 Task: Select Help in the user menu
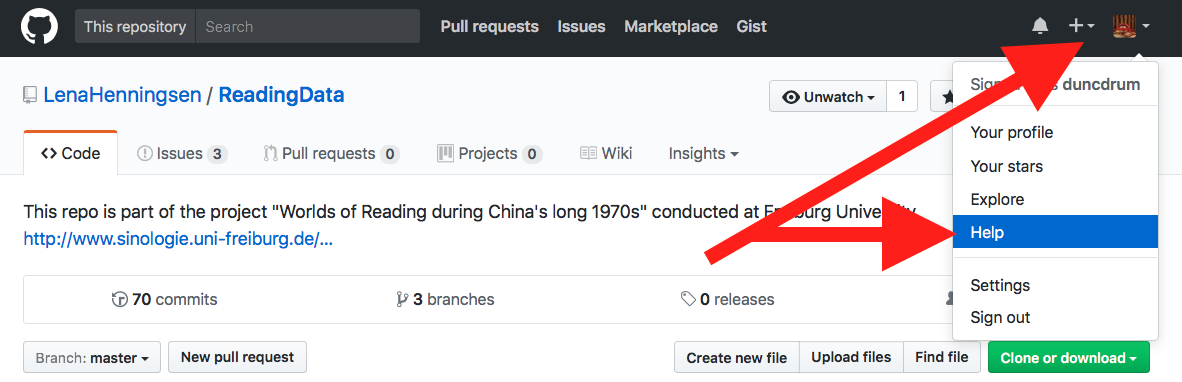pos(1055,233)
